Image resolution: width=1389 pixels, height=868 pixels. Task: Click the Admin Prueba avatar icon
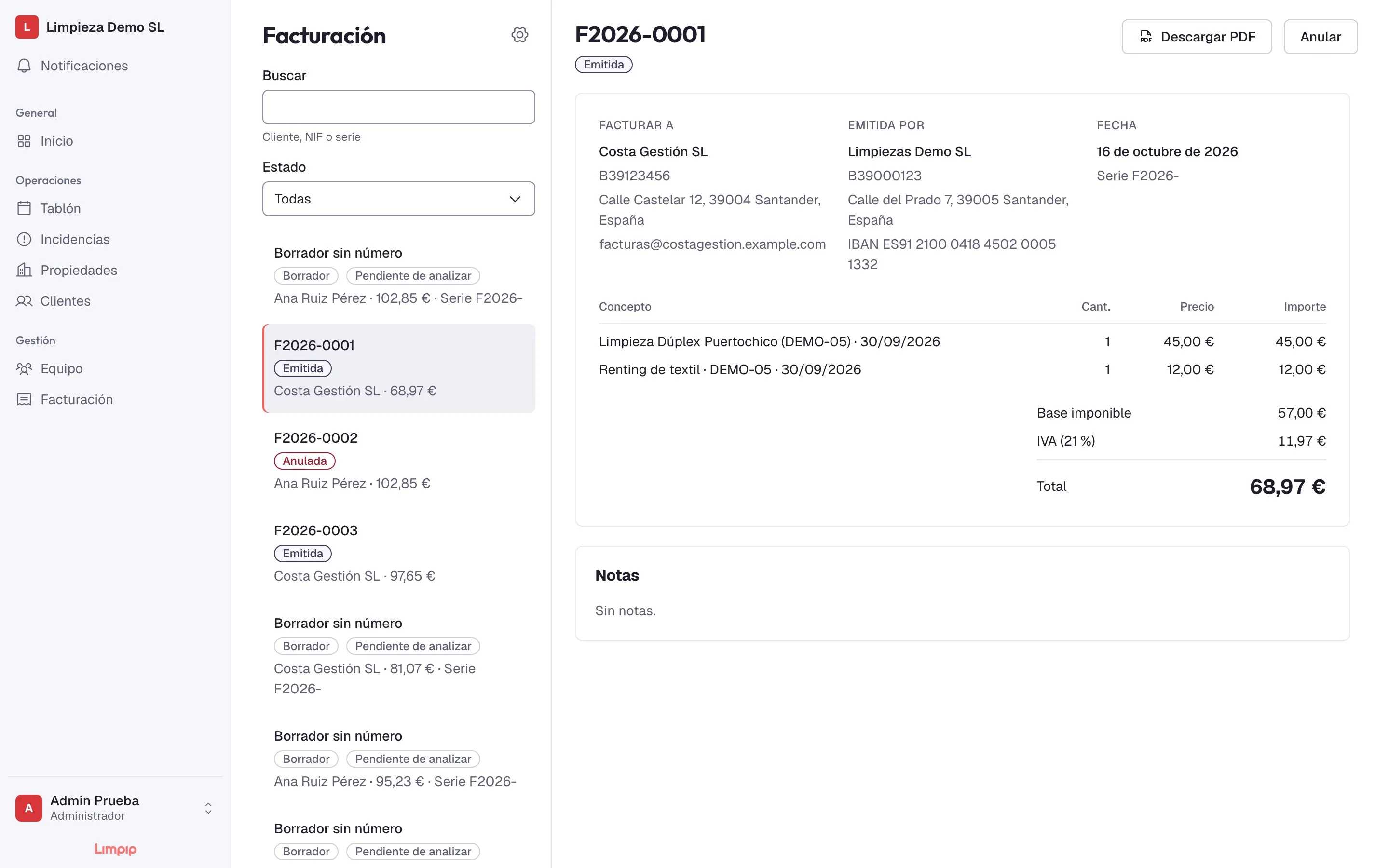click(29, 808)
